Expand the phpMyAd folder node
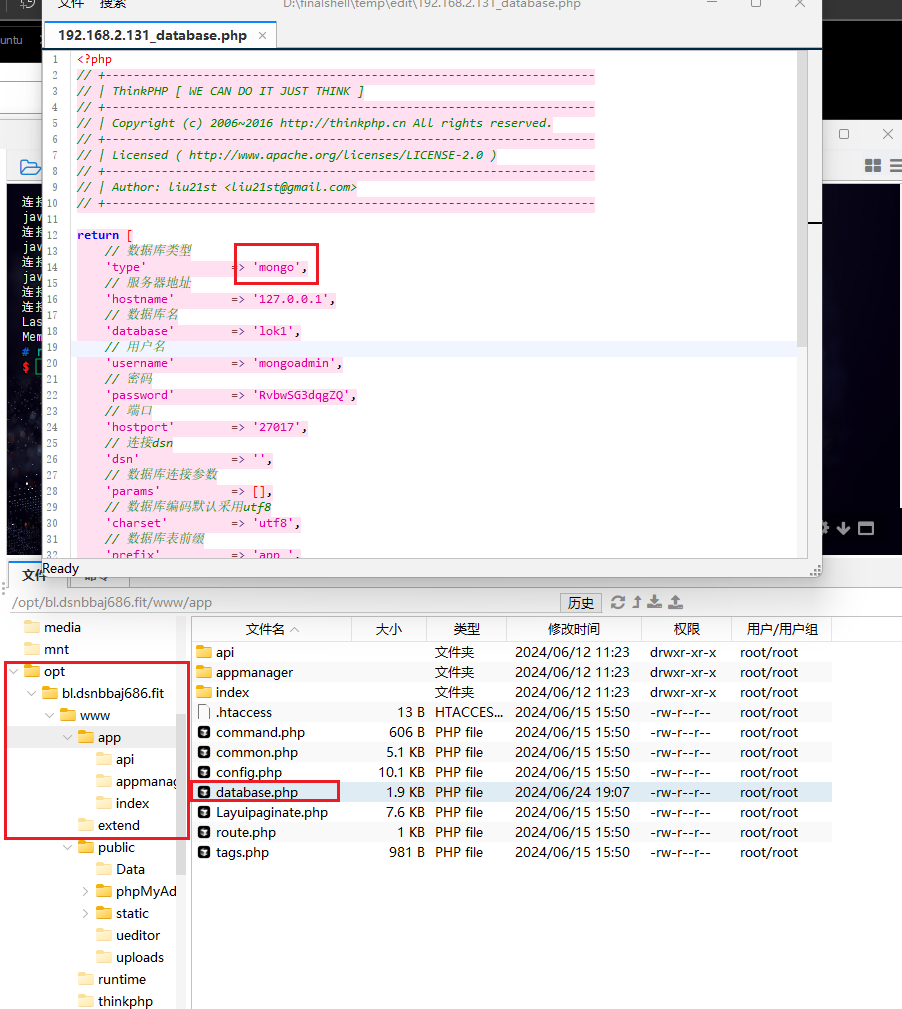Screen dimensions: 902x1009 coord(86,891)
